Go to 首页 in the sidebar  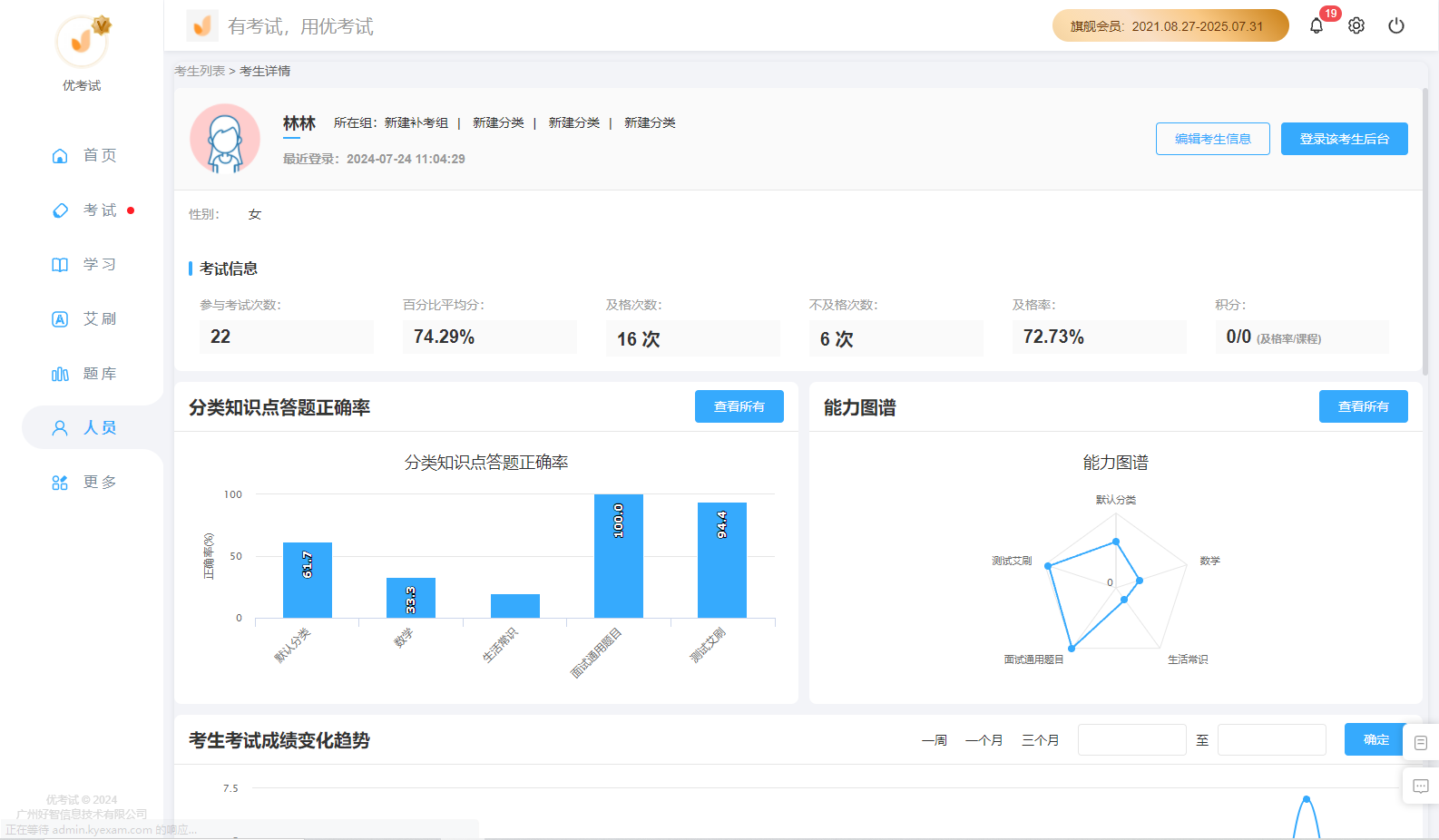(x=100, y=156)
